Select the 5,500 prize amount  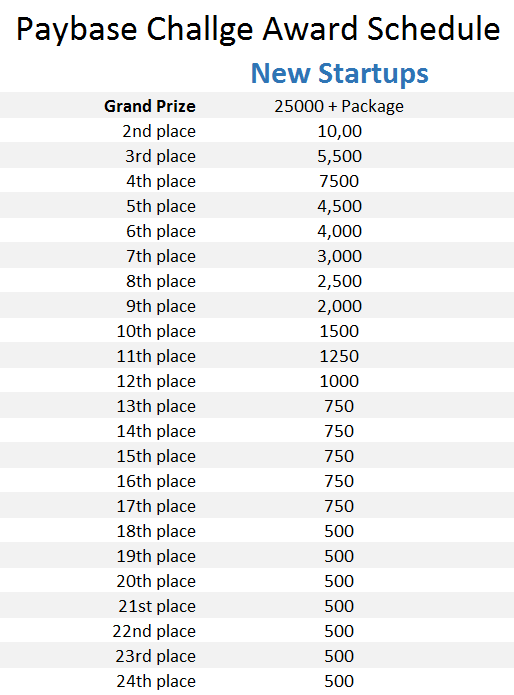(339, 156)
